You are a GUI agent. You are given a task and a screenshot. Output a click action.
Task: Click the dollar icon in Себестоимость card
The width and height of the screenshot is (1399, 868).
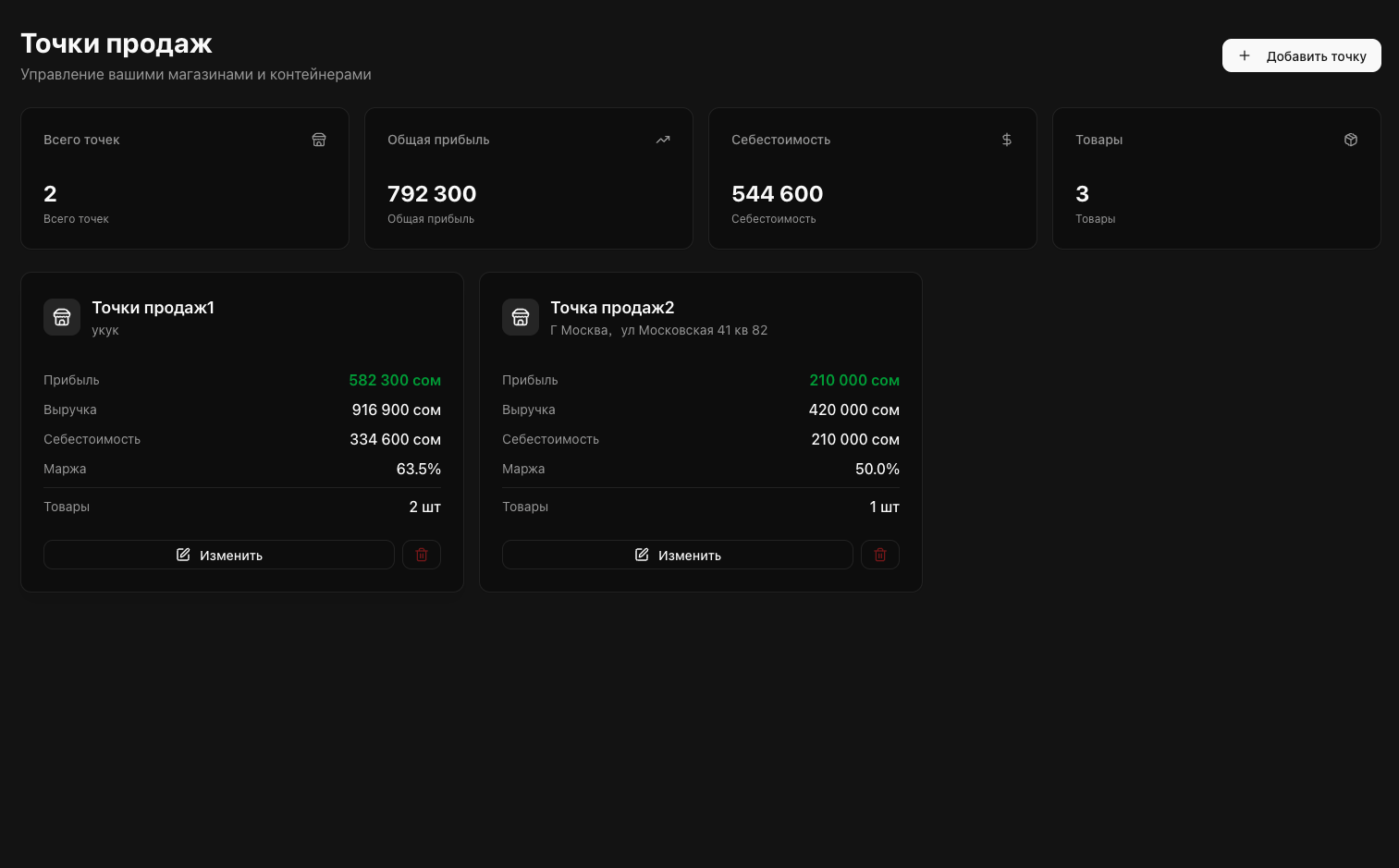(x=1007, y=140)
